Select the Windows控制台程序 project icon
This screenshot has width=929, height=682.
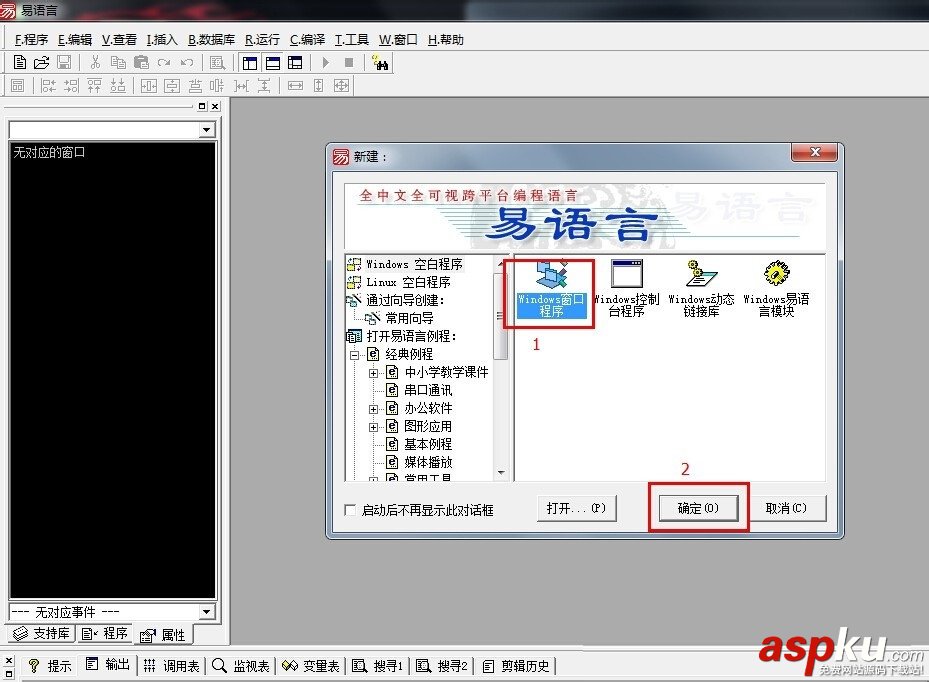point(626,289)
